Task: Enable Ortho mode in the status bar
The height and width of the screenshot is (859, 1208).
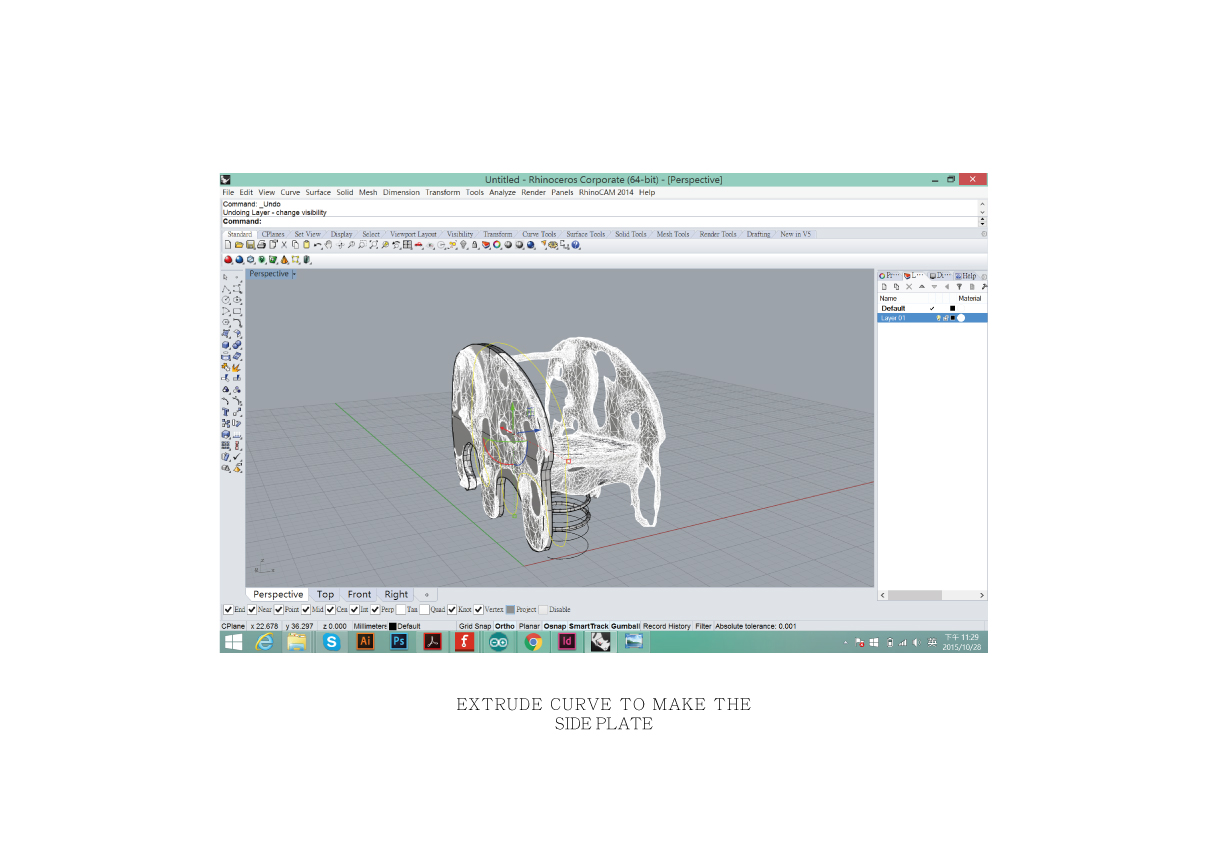Action: (x=505, y=625)
